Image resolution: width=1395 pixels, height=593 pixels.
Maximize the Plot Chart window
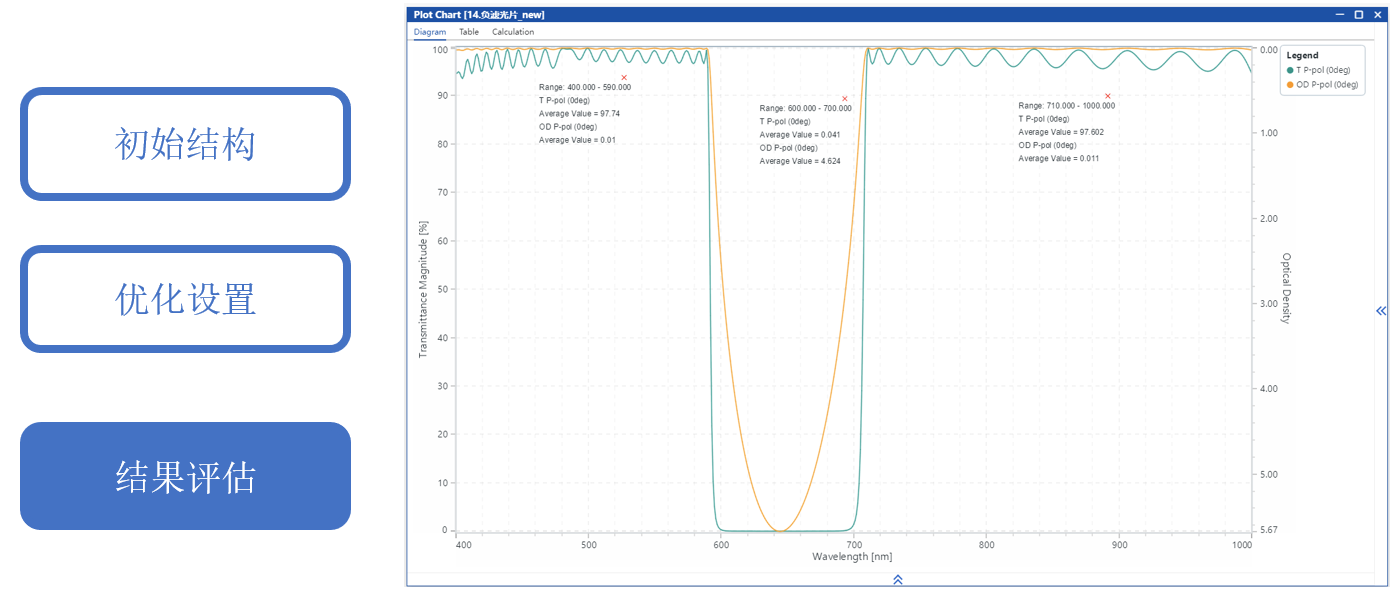[1358, 15]
